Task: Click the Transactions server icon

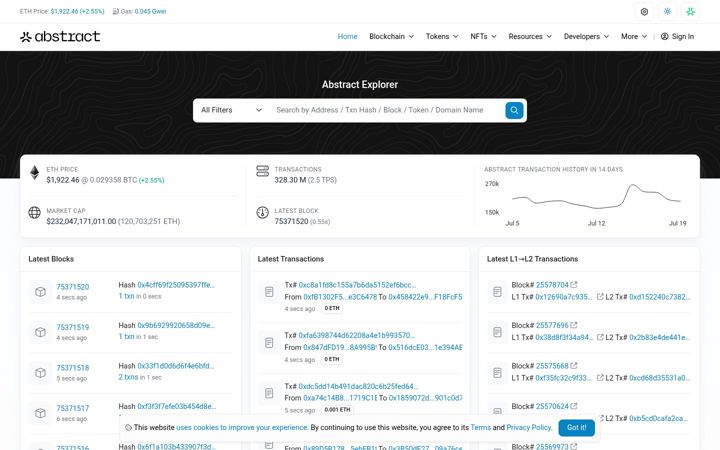Action: (262, 171)
